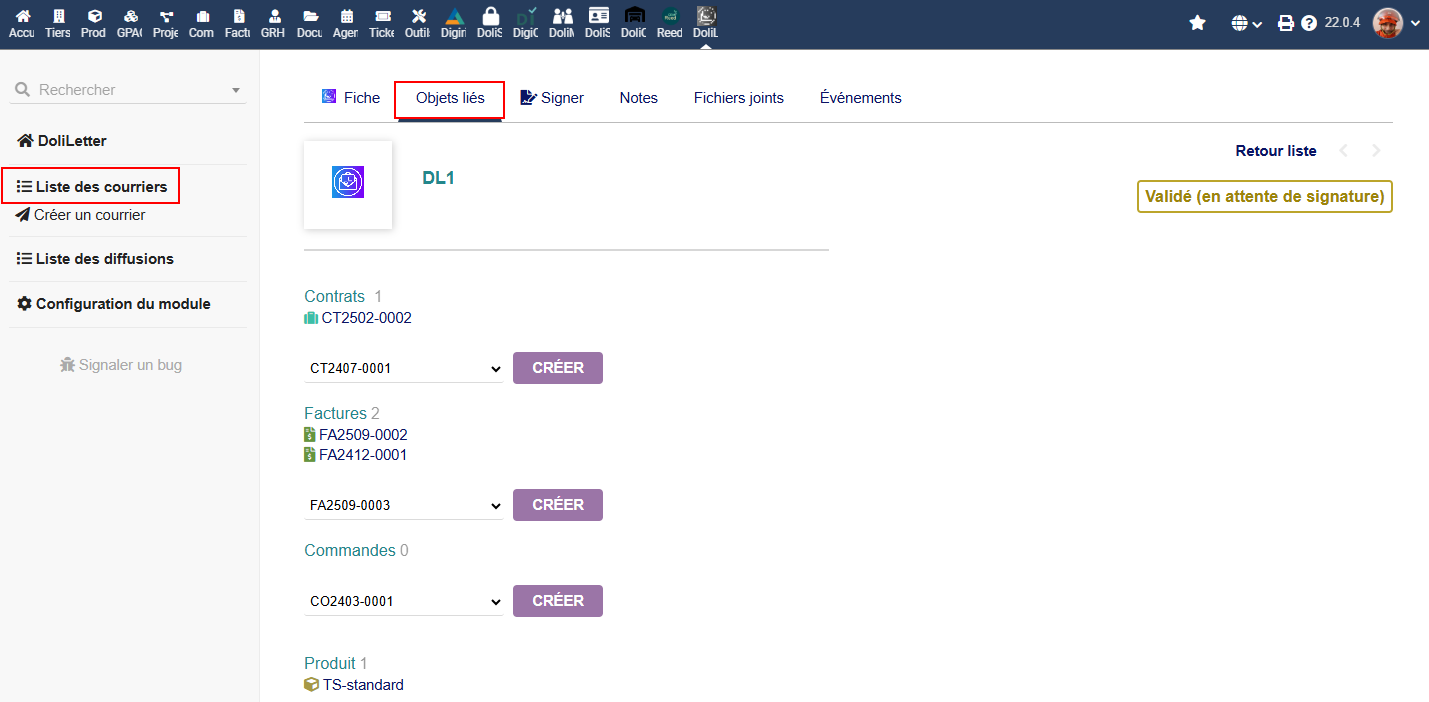Open linked contract CT2502-0002
Screen dimensions: 1429x702
[366, 318]
